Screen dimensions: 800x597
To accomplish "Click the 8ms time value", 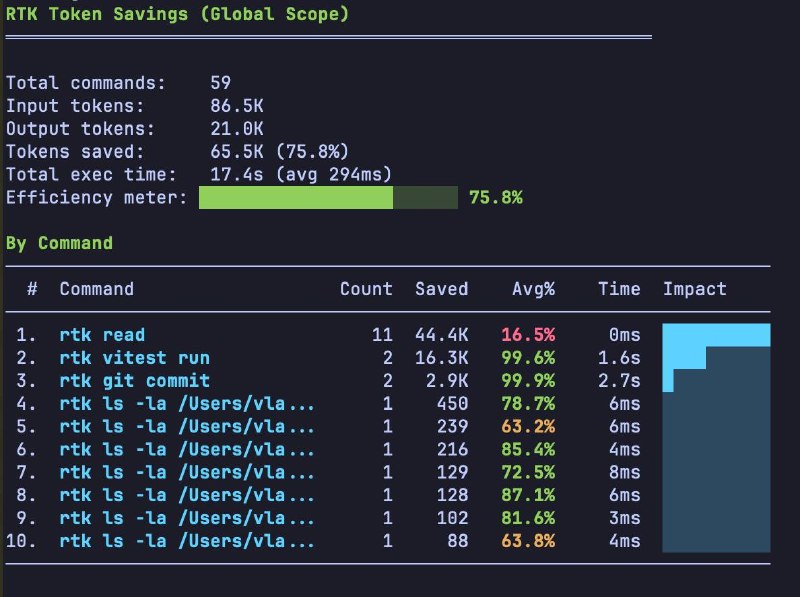I will 625,472.
